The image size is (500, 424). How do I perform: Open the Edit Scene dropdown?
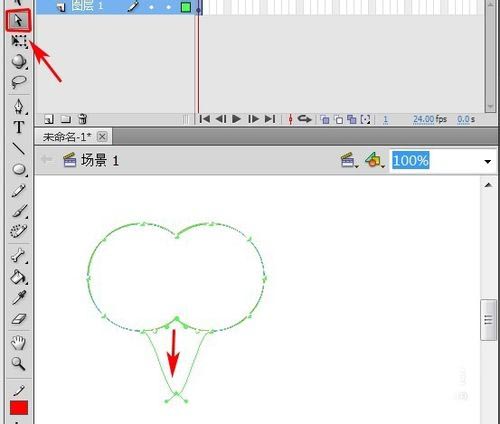tap(349, 160)
